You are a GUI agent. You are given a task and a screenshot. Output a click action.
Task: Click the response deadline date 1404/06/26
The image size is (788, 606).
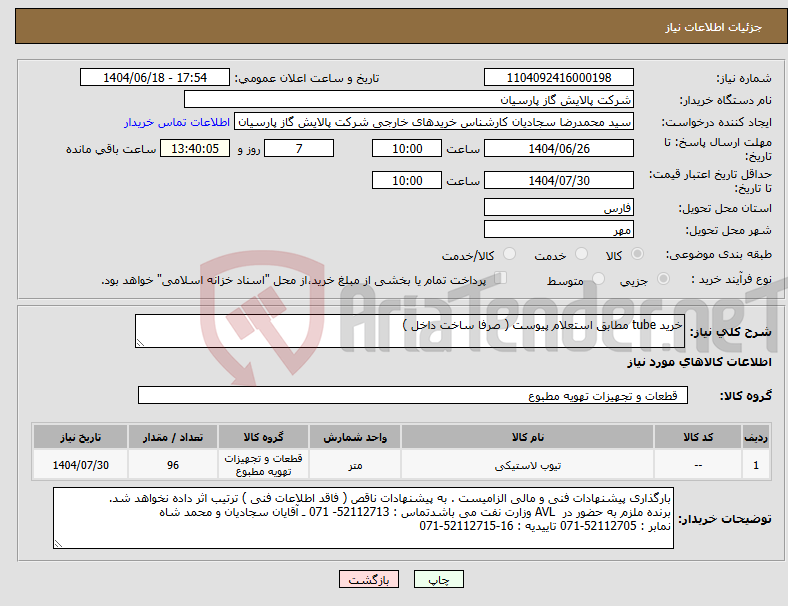click(x=558, y=149)
